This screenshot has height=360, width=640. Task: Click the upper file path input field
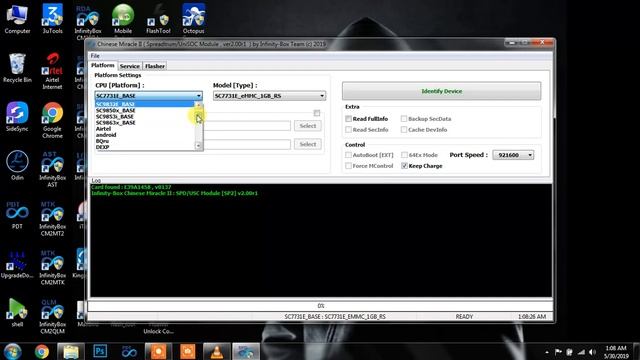tap(247, 126)
